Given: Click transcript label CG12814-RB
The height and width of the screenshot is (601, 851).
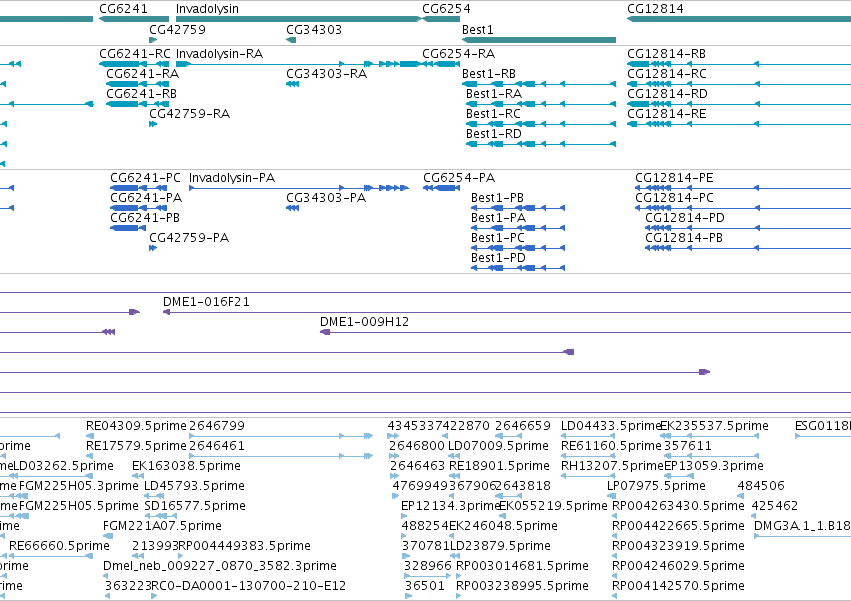Looking at the screenshot, I should (666, 54).
